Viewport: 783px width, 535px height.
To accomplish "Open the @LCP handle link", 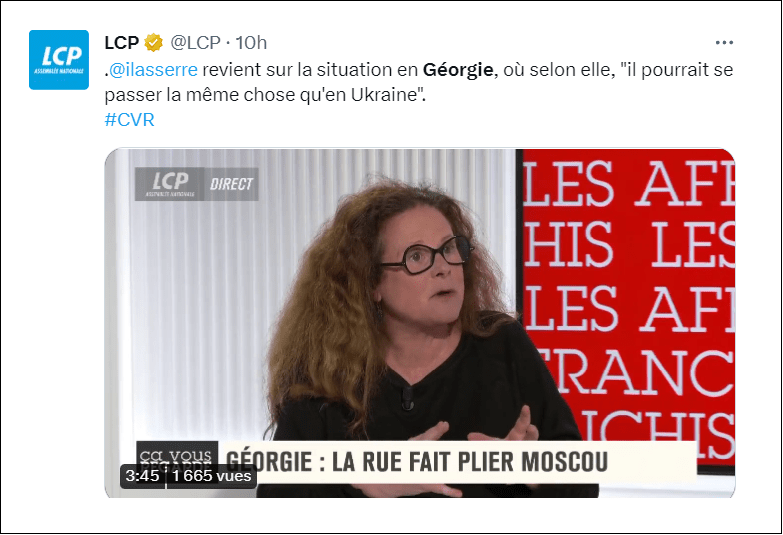I will click(x=196, y=43).
